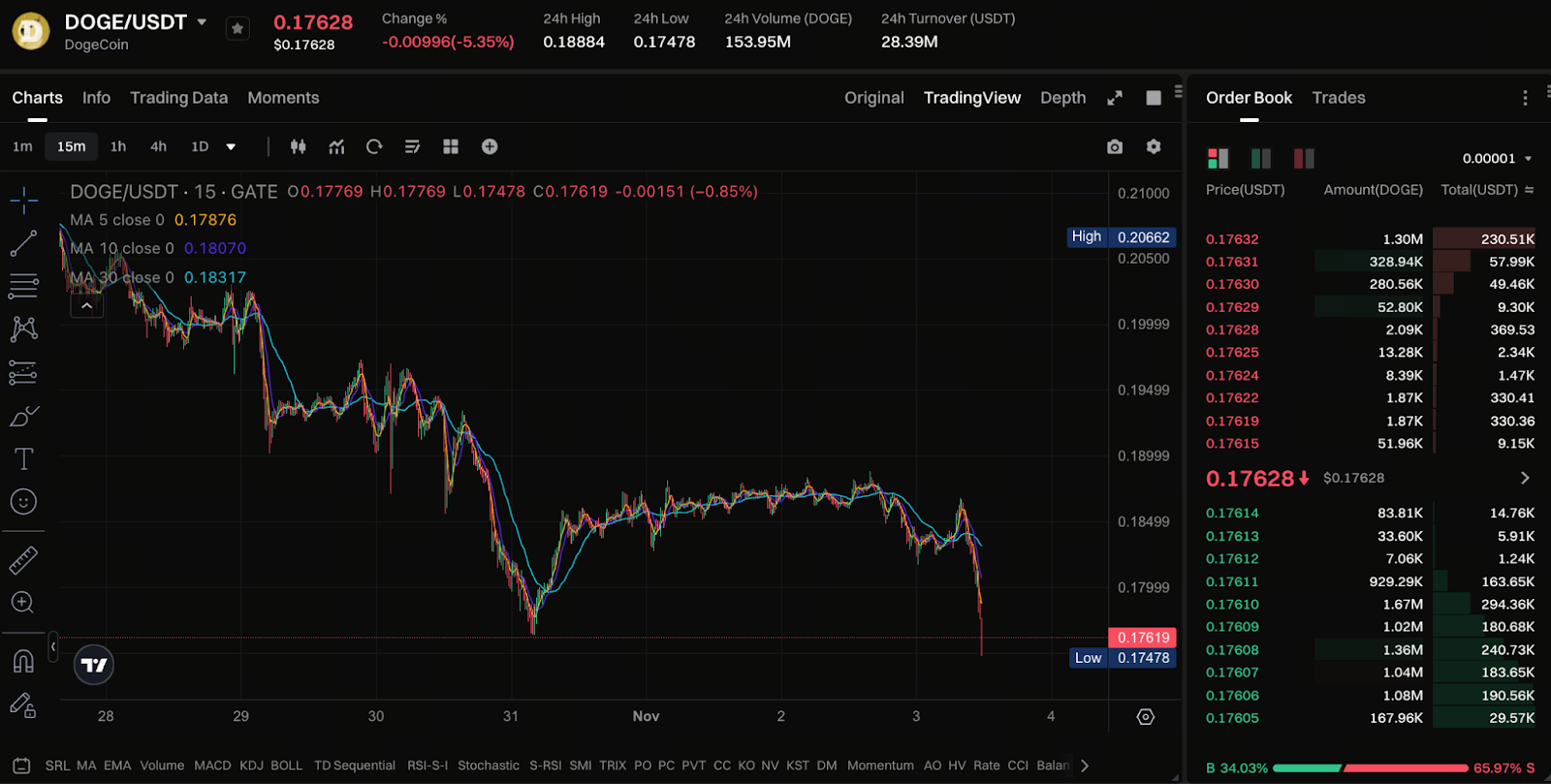Open chart settings gear icon
1551x784 pixels.
click(x=1154, y=146)
